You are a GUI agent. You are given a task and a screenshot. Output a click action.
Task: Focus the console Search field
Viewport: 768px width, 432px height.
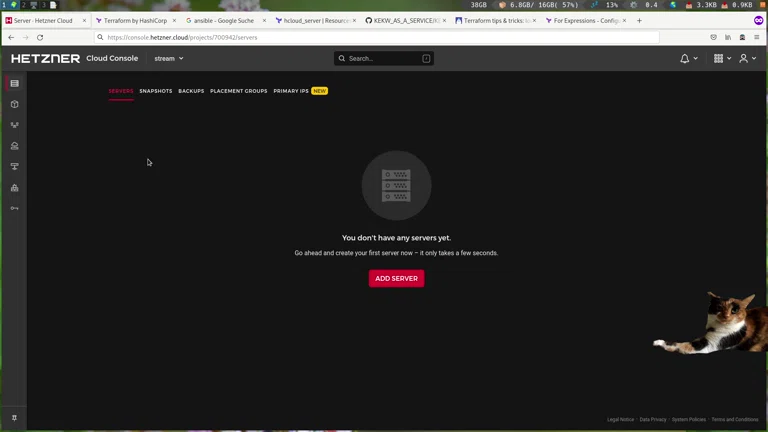point(384,58)
